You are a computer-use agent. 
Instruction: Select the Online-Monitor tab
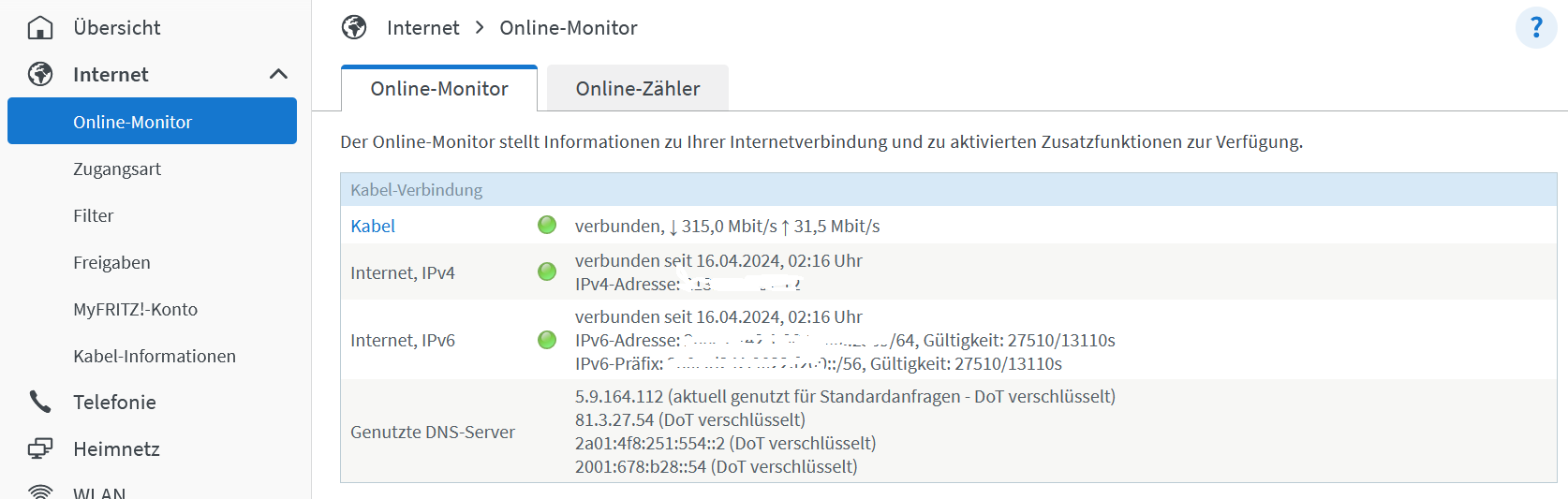439,88
